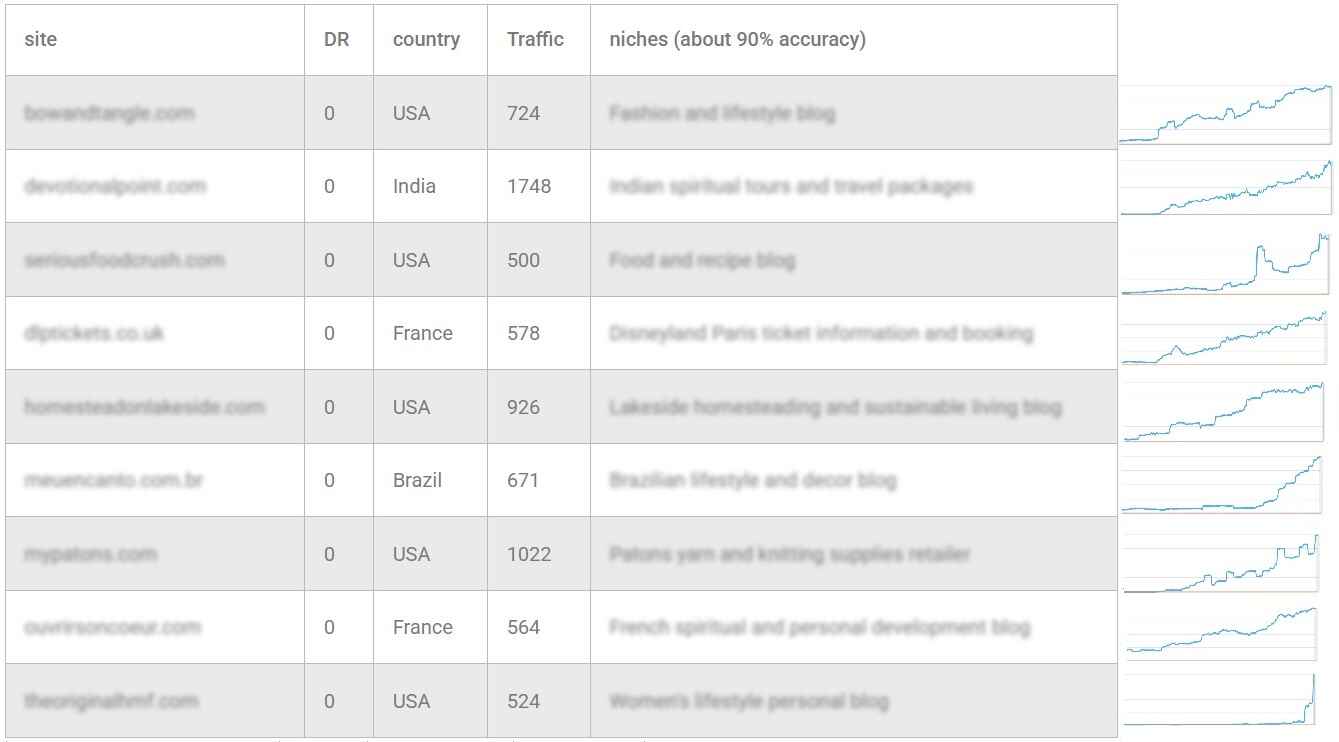Visit the devotionalpoint.com site link
Screen dimensions: 1339x742
pyautogui.click(x=115, y=186)
